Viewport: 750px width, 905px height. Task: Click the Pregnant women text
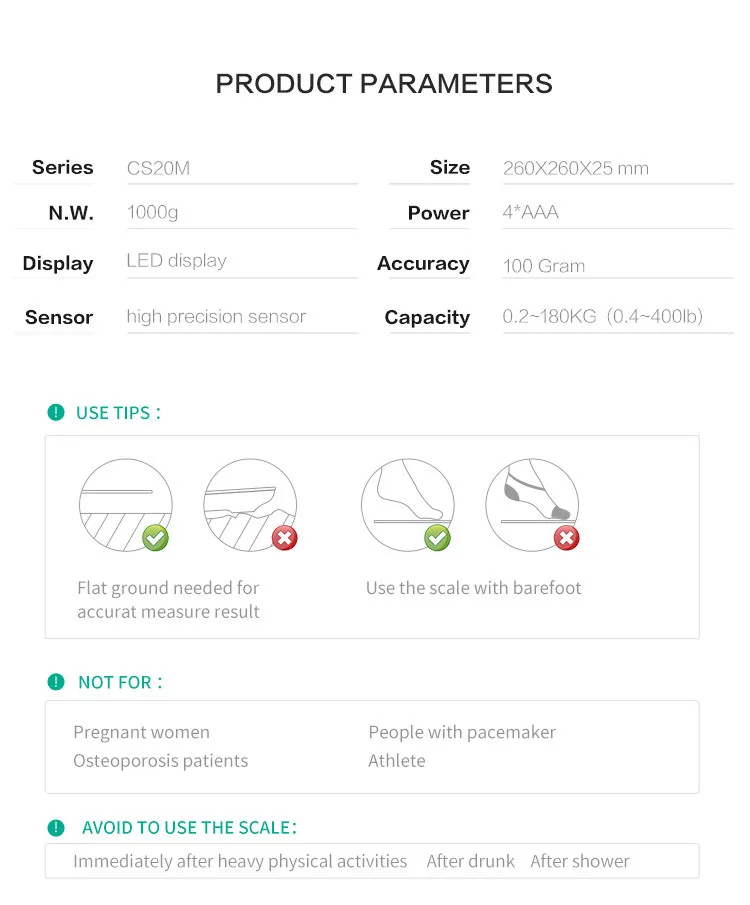(141, 732)
